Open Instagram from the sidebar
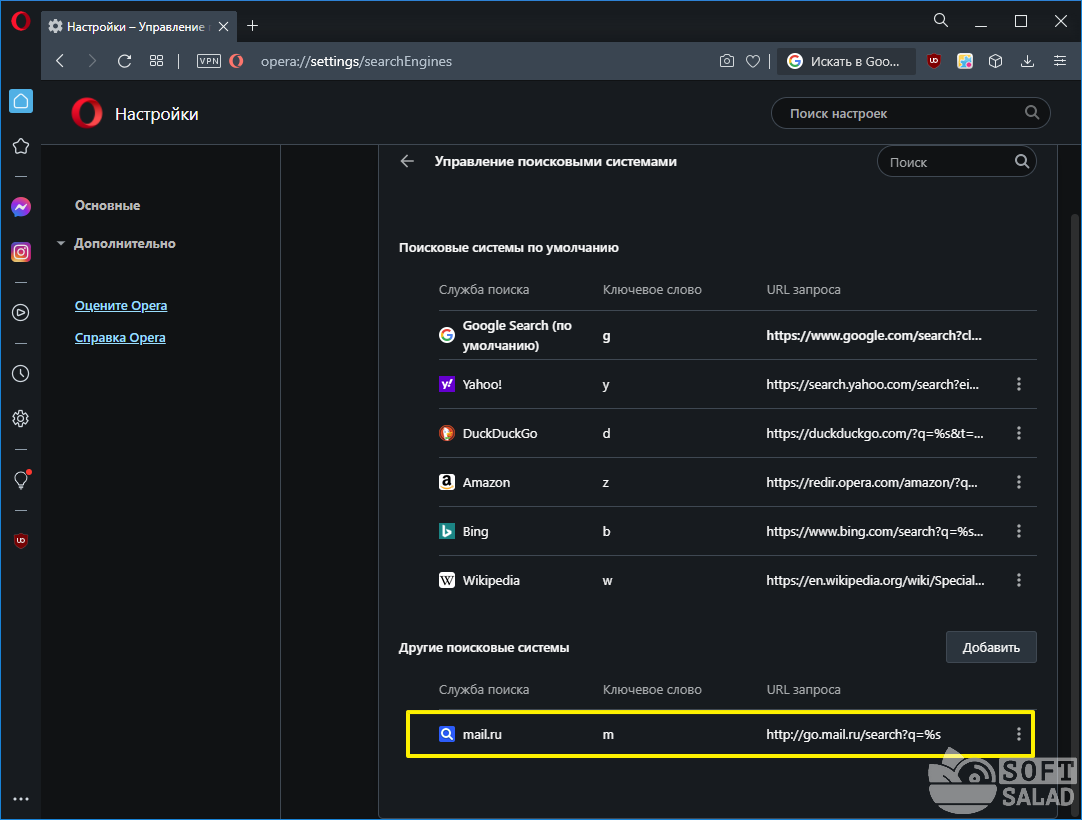Screen dimensions: 1082x820 click(21, 252)
